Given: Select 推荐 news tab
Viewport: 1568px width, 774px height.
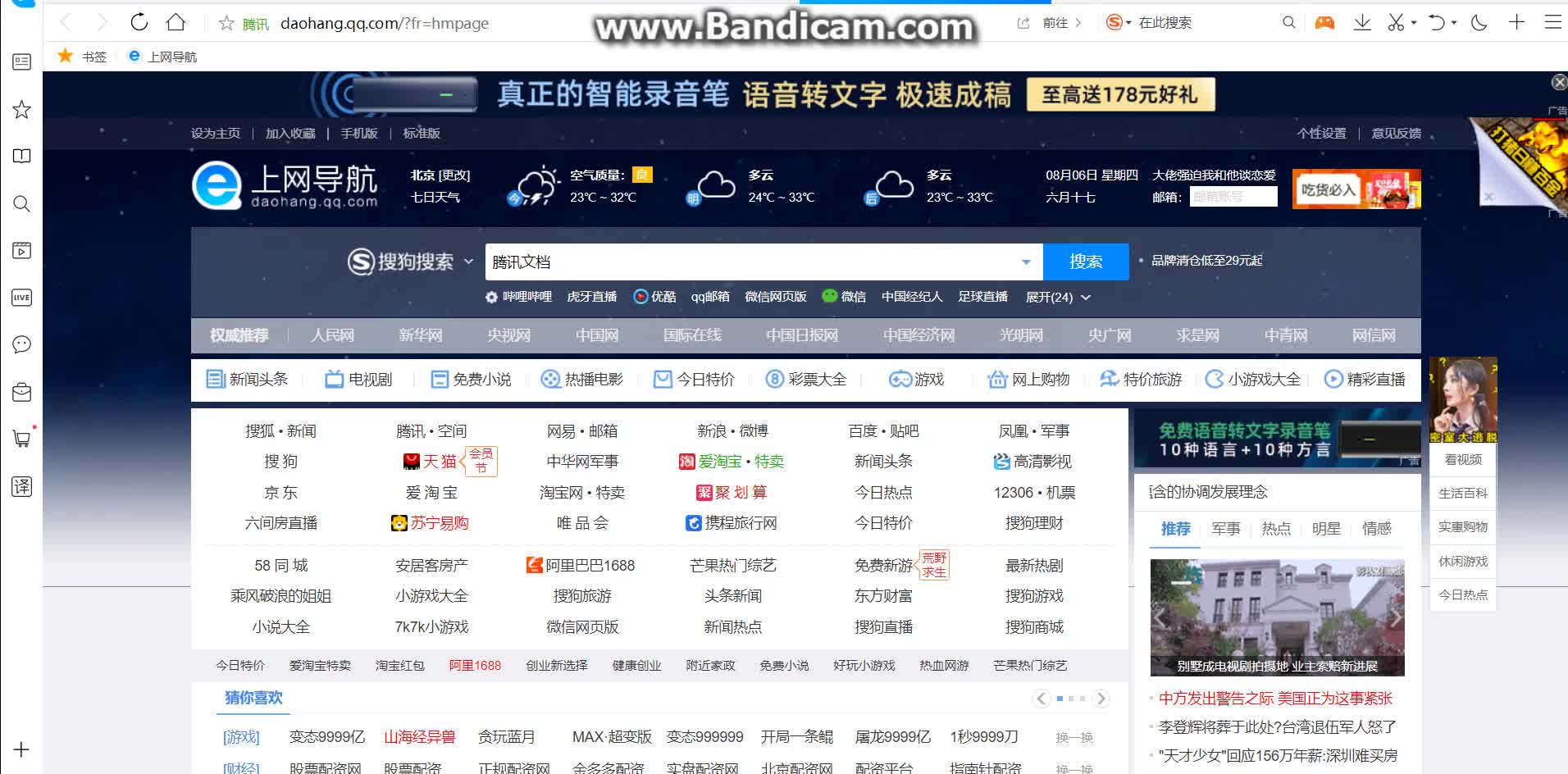Looking at the screenshot, I should pyautogui.click(x=1175, y=529).
